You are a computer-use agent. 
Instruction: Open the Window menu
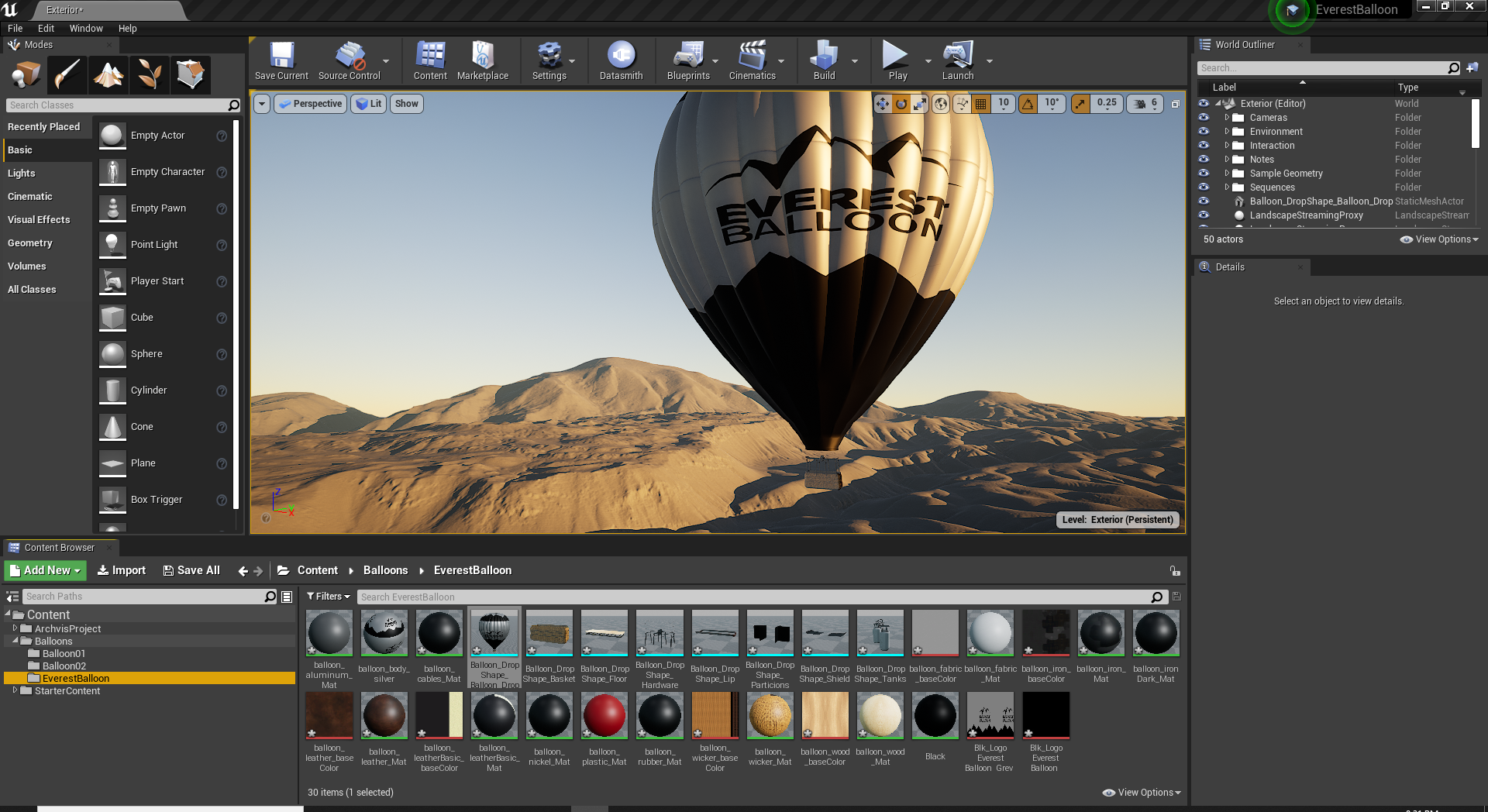tap(86, 29)
